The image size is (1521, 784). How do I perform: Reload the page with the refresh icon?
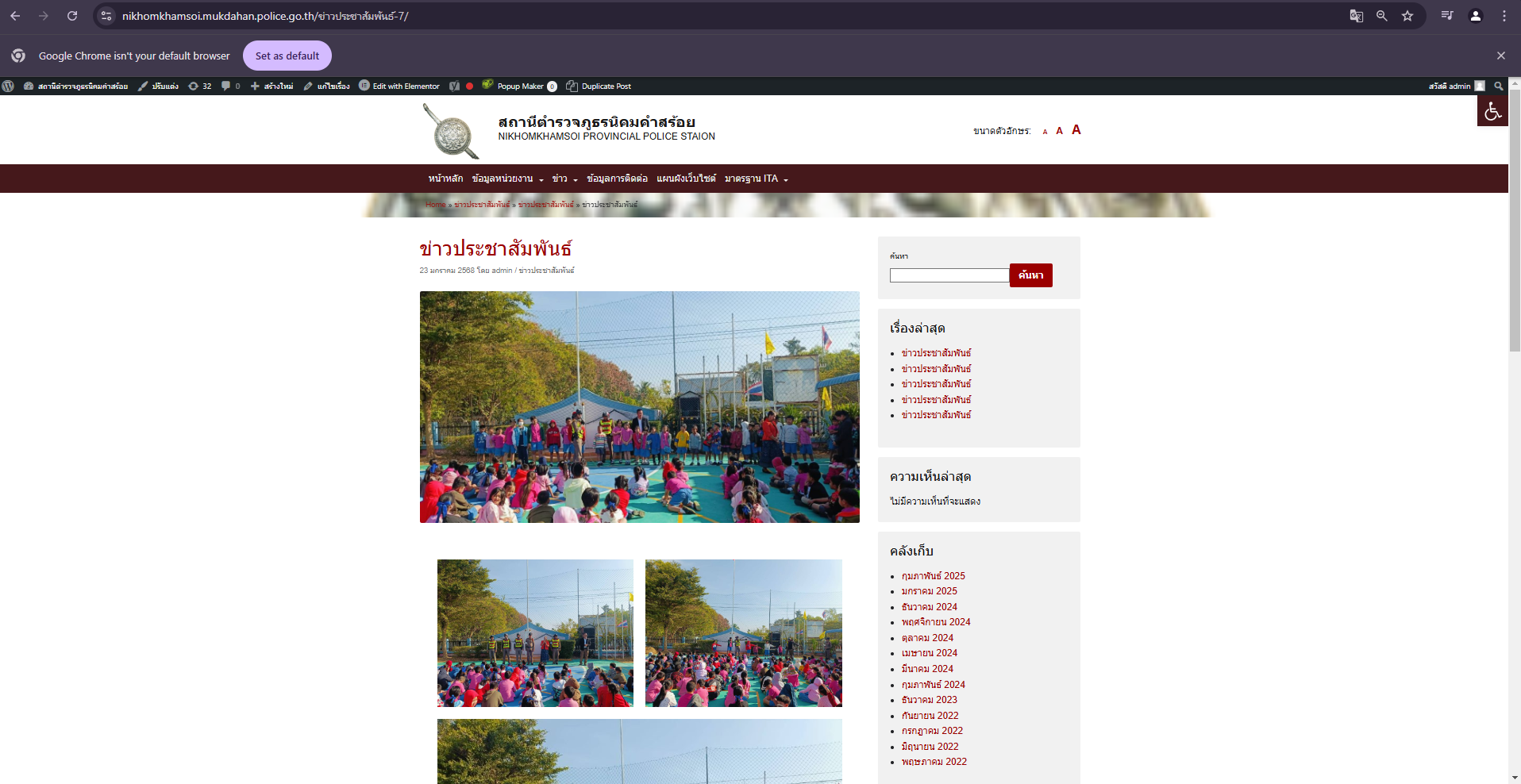coord(72,16)
